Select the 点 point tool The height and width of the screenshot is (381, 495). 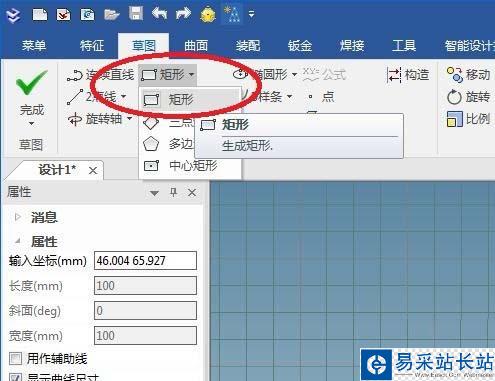[321, 97]
